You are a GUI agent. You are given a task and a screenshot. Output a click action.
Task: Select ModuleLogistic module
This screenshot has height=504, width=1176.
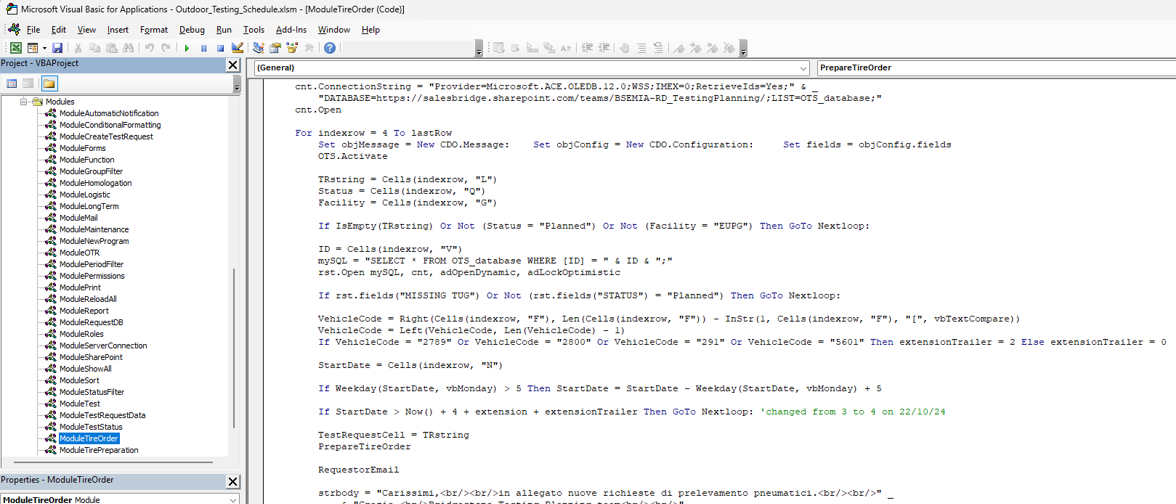[x=84, y=194]
